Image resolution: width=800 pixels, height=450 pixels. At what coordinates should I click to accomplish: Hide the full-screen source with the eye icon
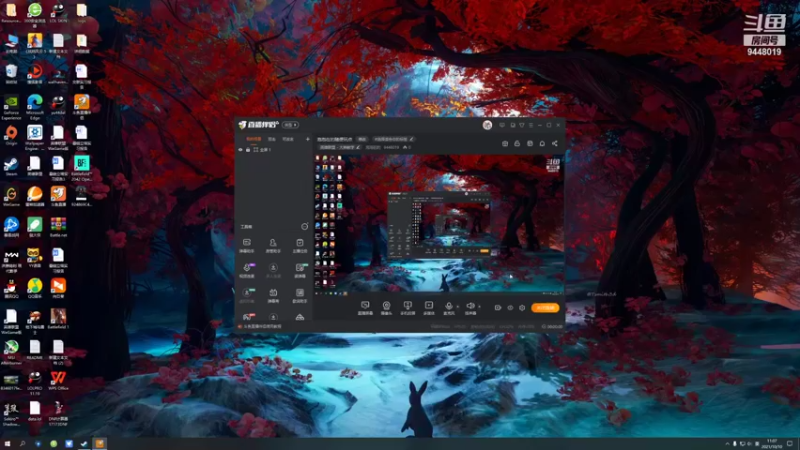point(241,150)
